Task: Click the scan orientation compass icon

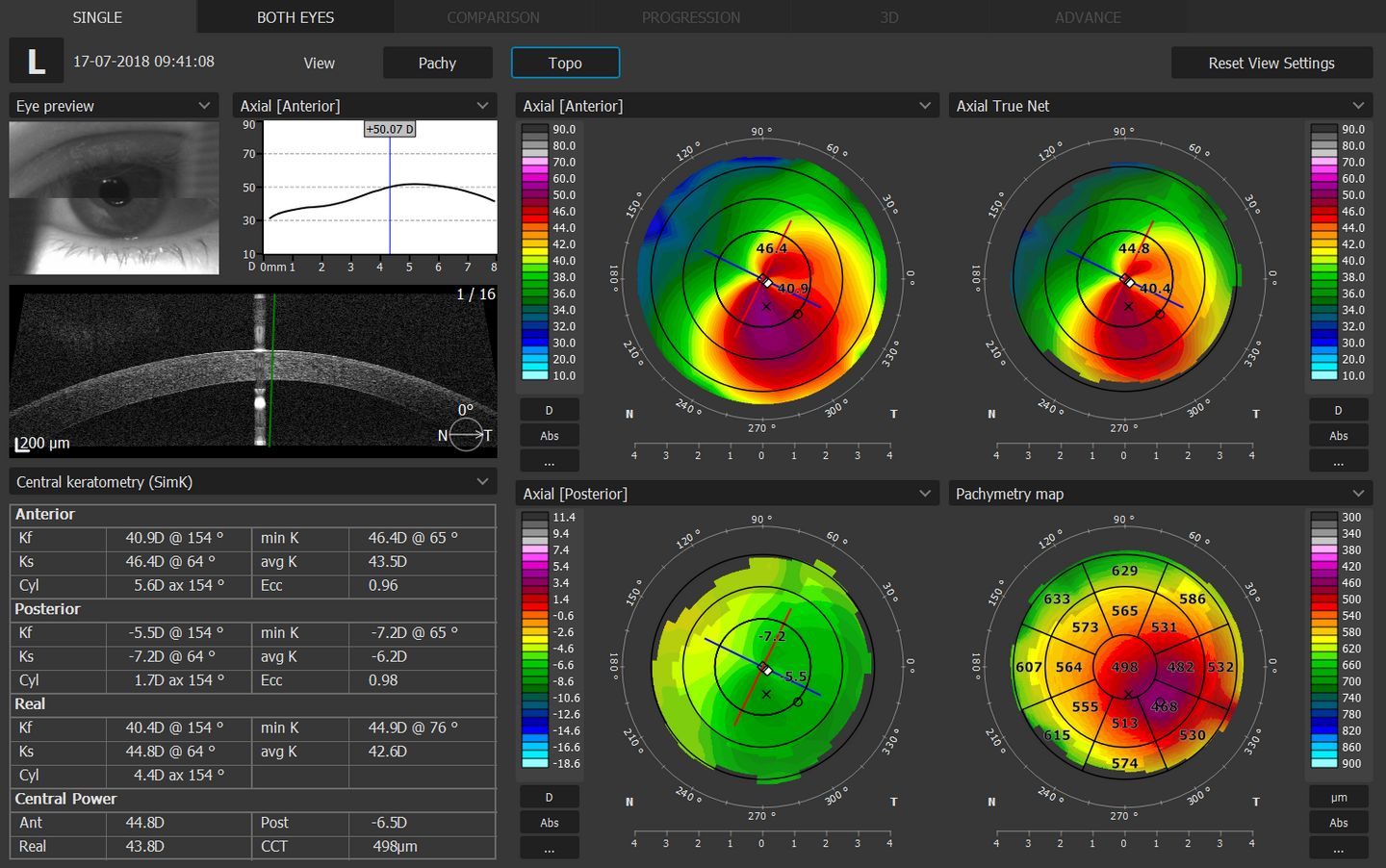Action: [466, 436]
